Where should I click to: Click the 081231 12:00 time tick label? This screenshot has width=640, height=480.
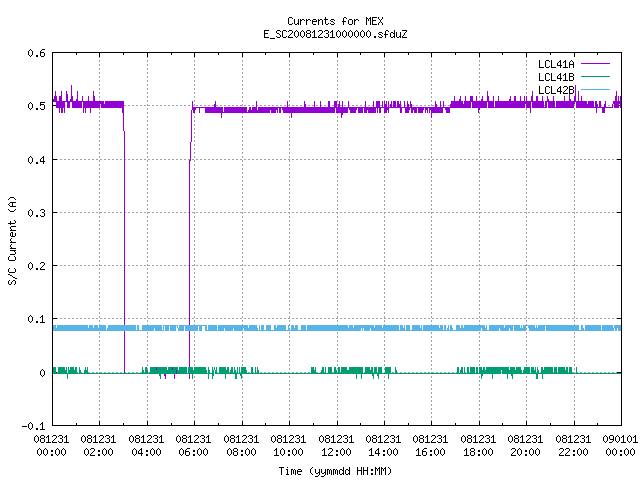[x=336, y=446]
